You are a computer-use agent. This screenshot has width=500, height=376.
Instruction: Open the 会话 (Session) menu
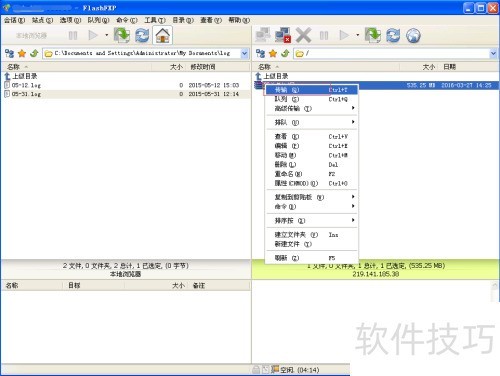click(x=14, y=20)
